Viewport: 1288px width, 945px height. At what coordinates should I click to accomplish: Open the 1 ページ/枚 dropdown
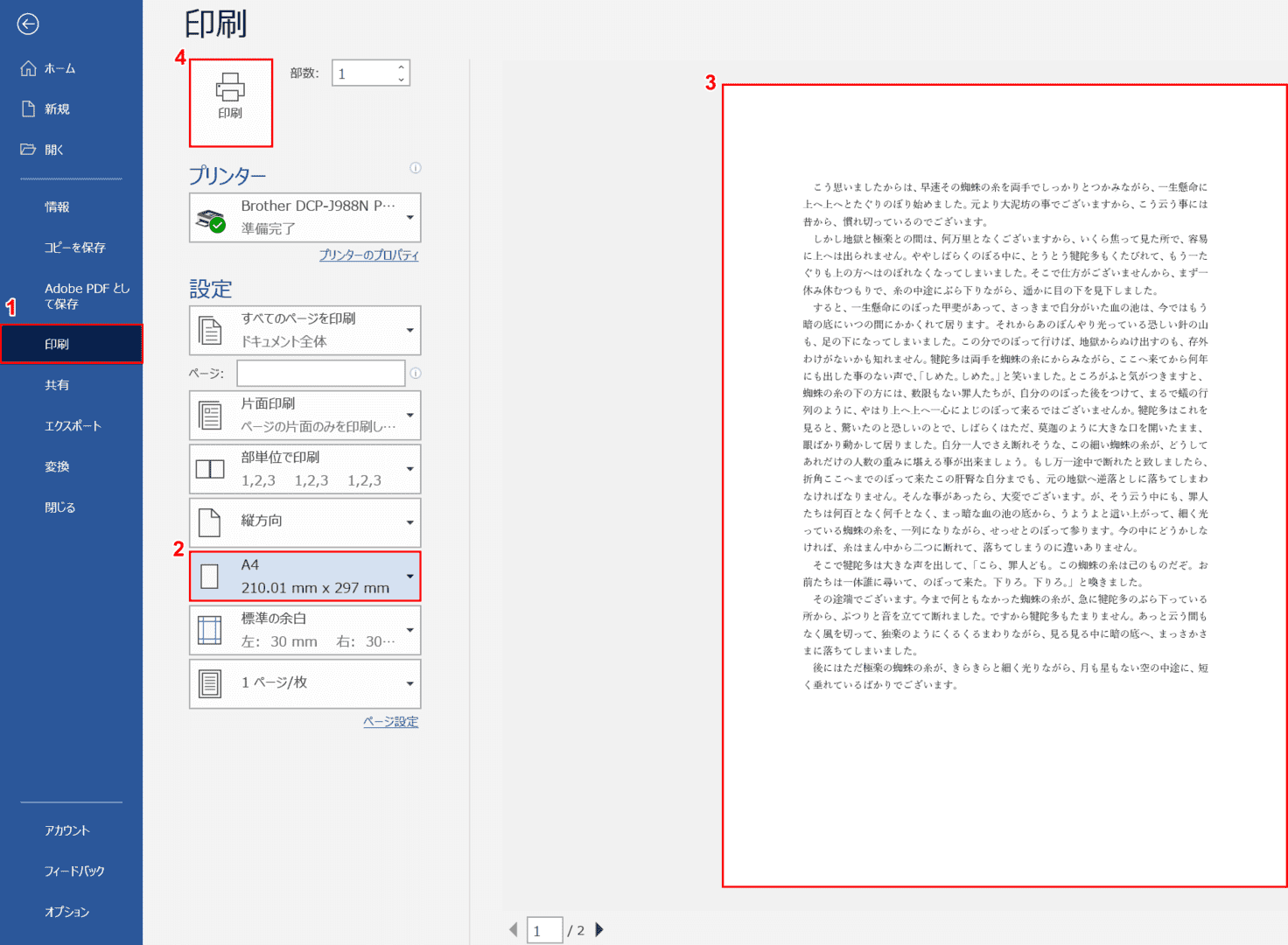[x=409, y=683]
